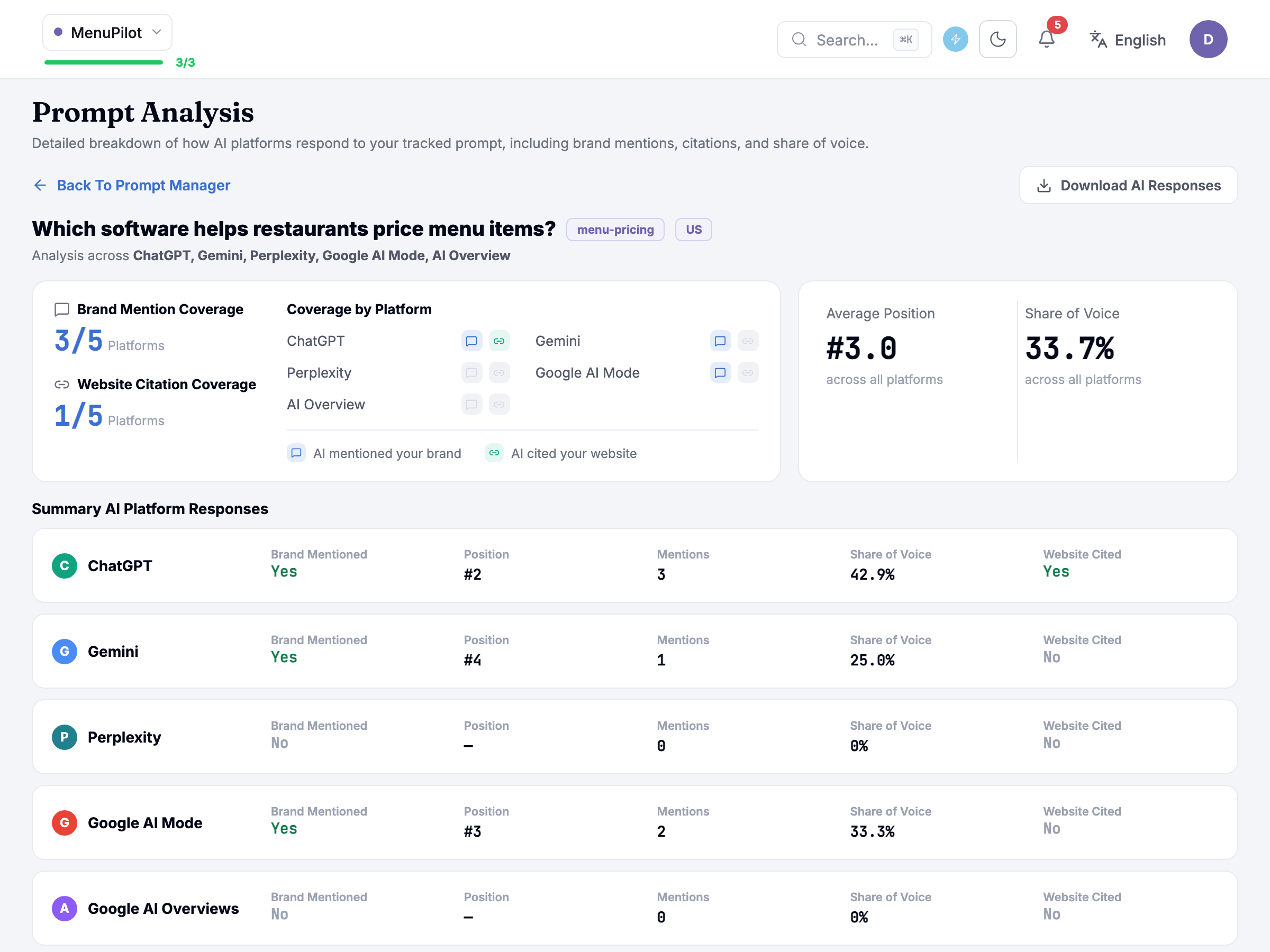The image size is (1270, 952).
Task: Click ChatGPT website citation link icon
Action: click(499, 341)
